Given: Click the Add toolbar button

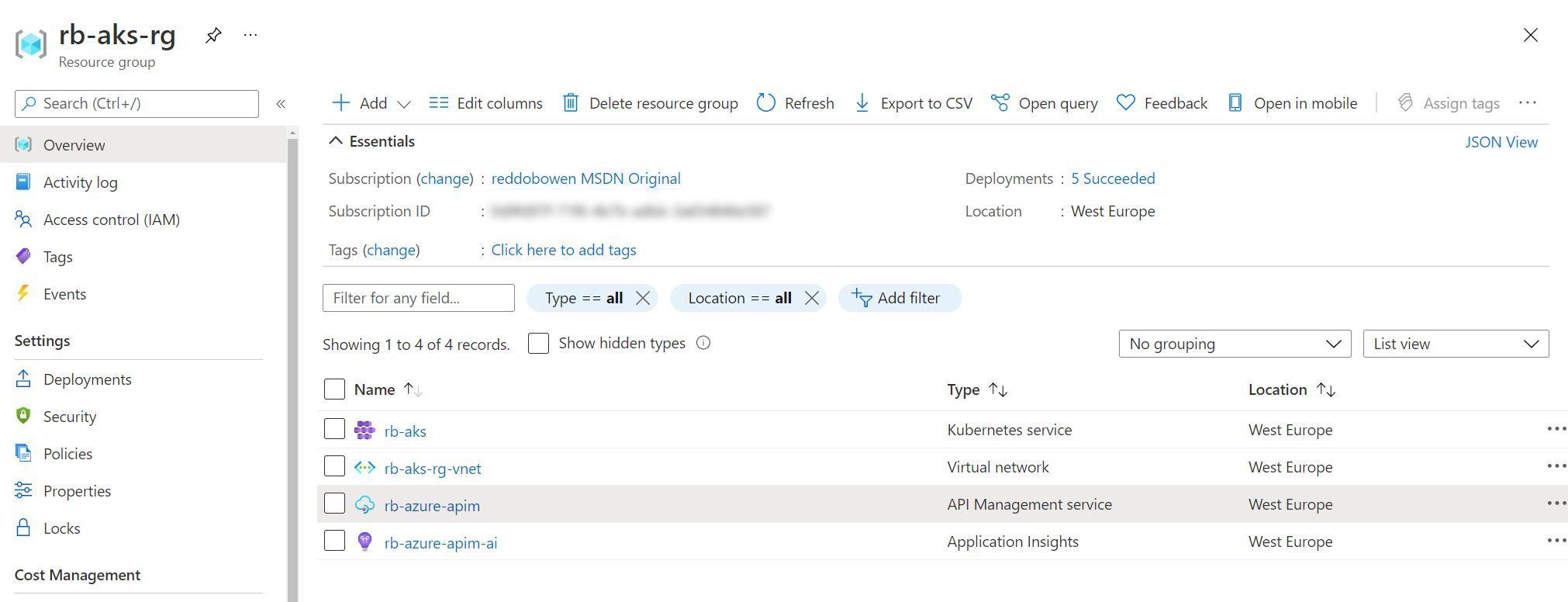Looking at the screenshot, I should pyautogui.click(x=359, y=103).
